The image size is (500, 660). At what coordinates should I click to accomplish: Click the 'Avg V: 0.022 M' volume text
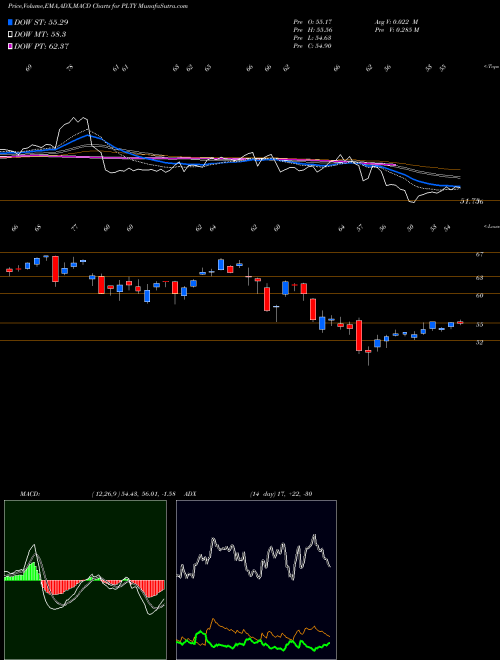coord(396,21)
